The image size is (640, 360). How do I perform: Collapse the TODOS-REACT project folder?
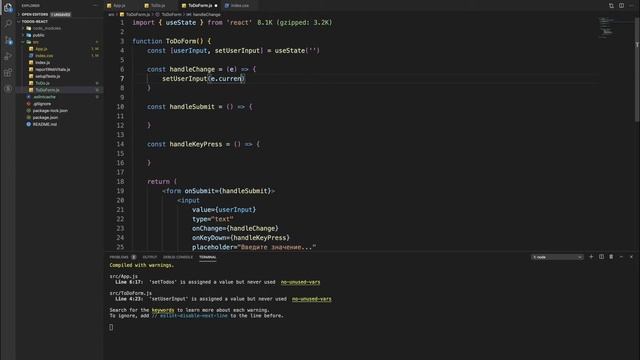[35, 21]
